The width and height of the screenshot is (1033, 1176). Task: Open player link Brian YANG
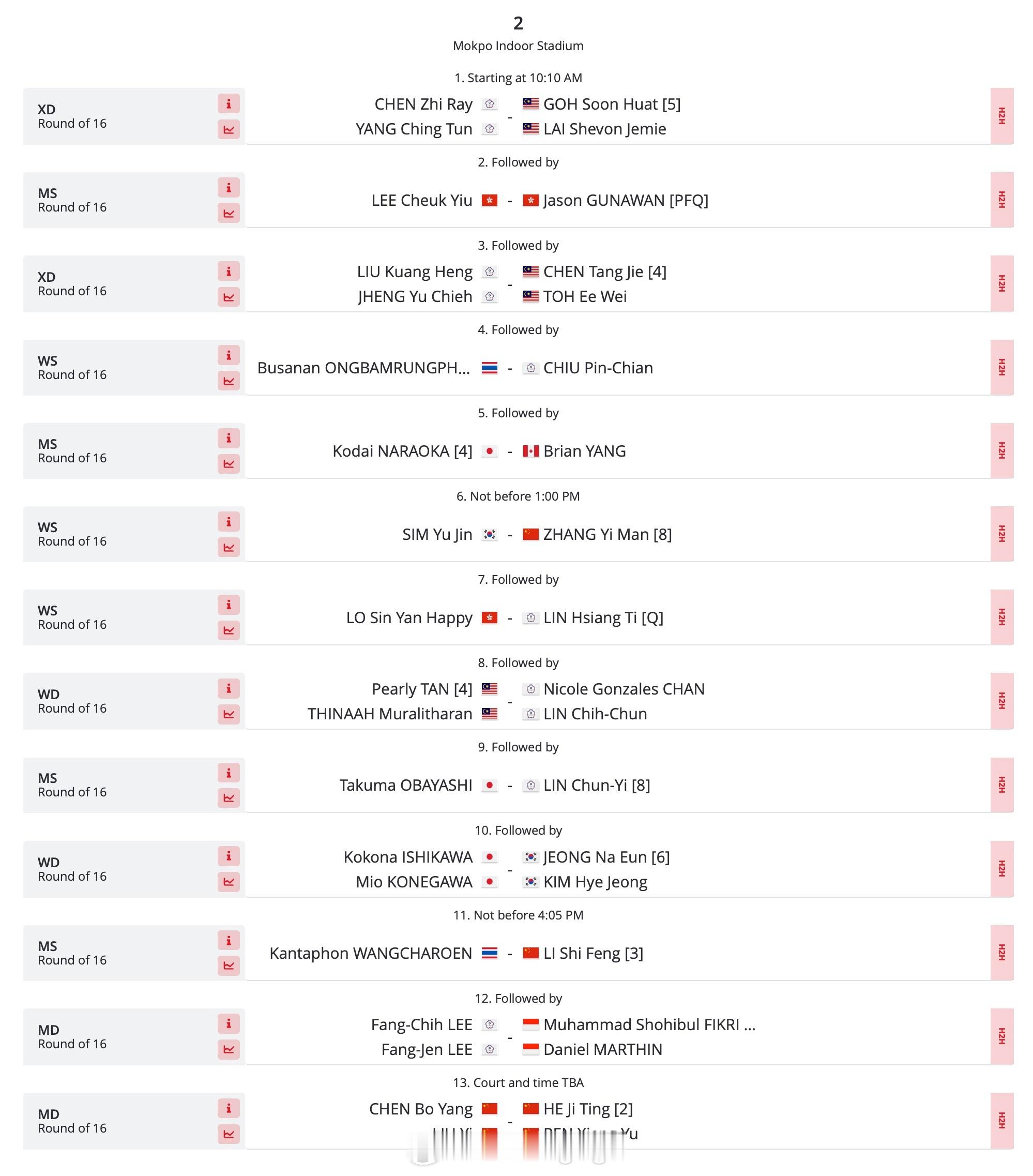pos(584,451)
